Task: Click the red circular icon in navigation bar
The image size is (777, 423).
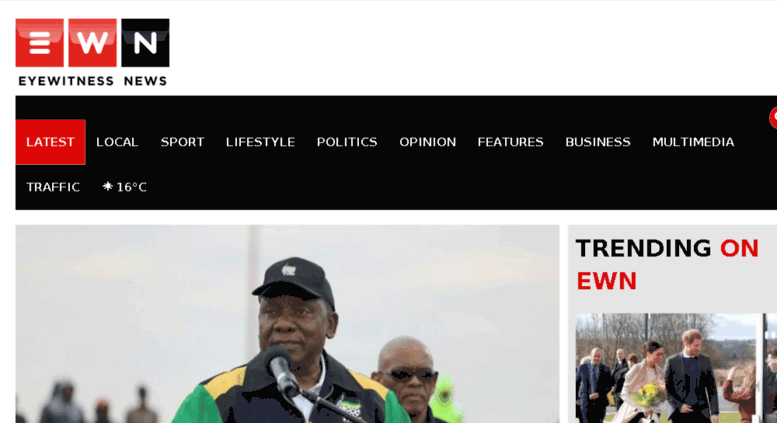Action: pos(773,118)
